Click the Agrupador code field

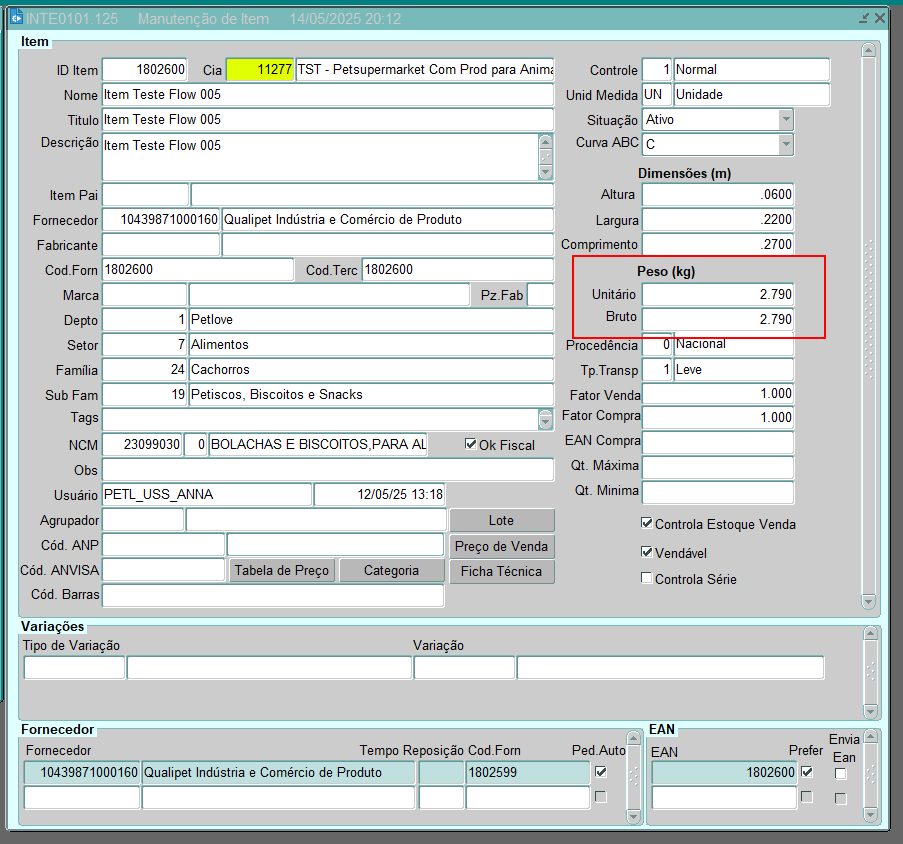tap(143, 520)
